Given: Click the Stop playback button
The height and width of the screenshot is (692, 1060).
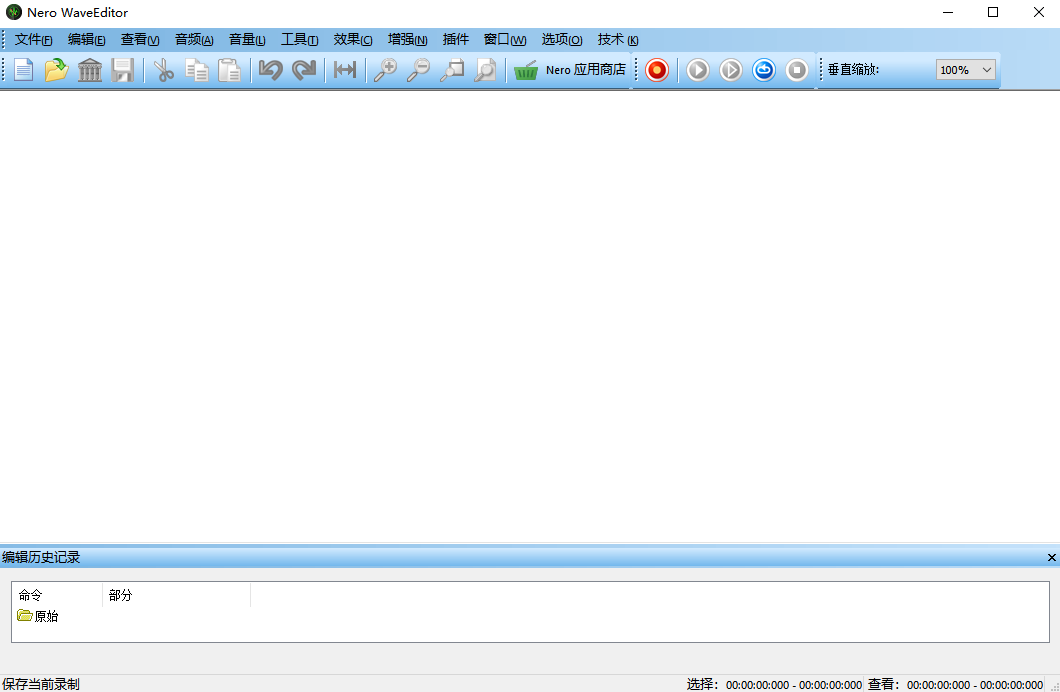Looking at the screenshot, I should point(797,70).
